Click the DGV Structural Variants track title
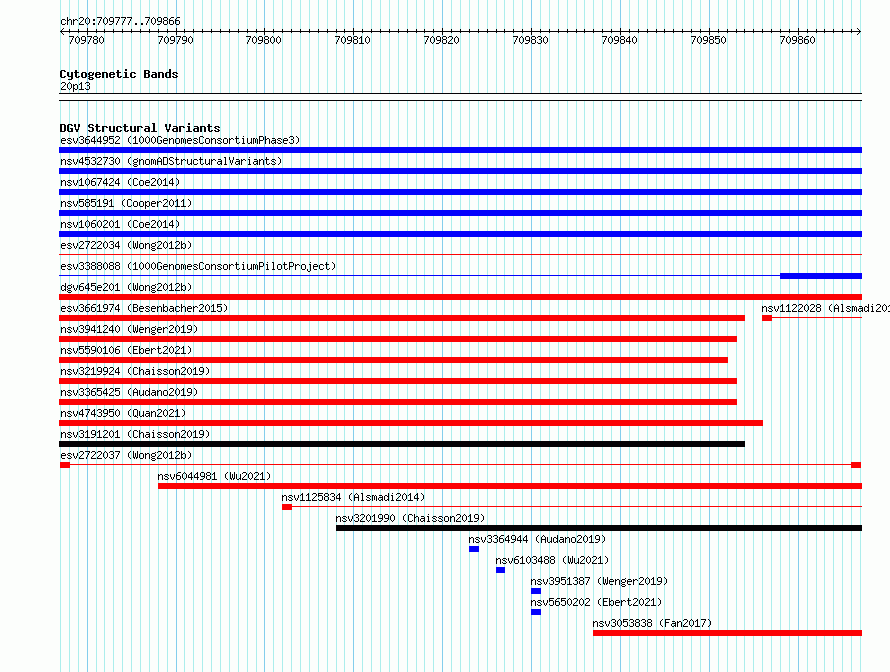890x672 pixels. pos(140,128)
